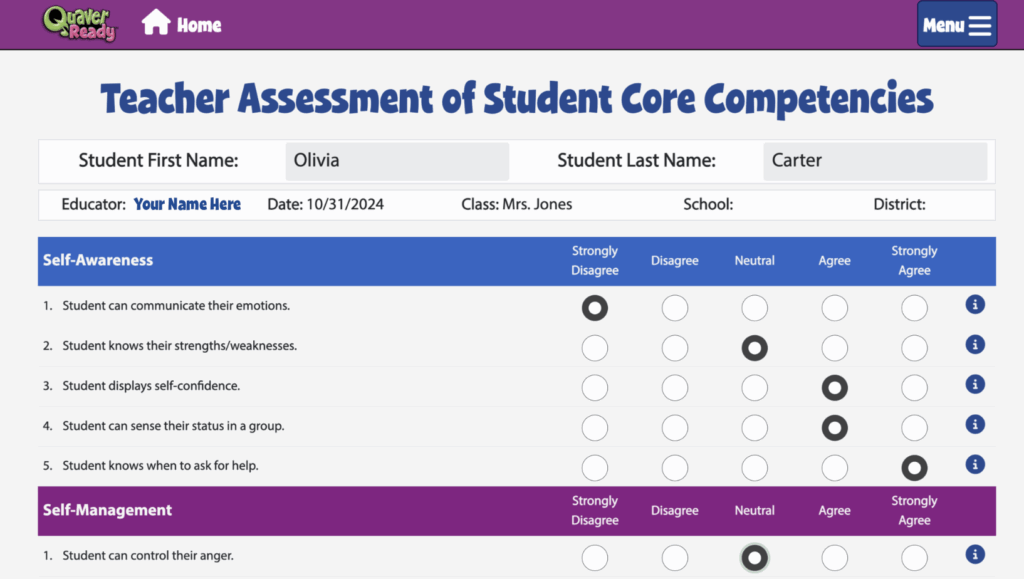Click info icon beside self-confidence question
The image size is (1024, 579).
pyautogui.click(x=975, y=384)
